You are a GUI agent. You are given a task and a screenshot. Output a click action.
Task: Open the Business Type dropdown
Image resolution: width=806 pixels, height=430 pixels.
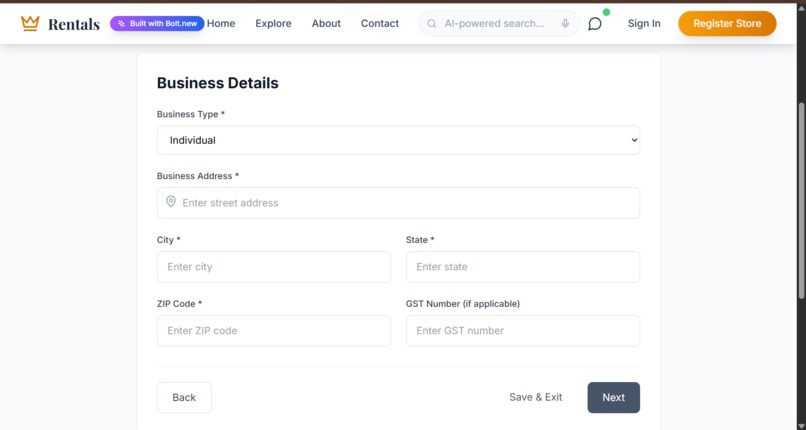tap(398, 140)
